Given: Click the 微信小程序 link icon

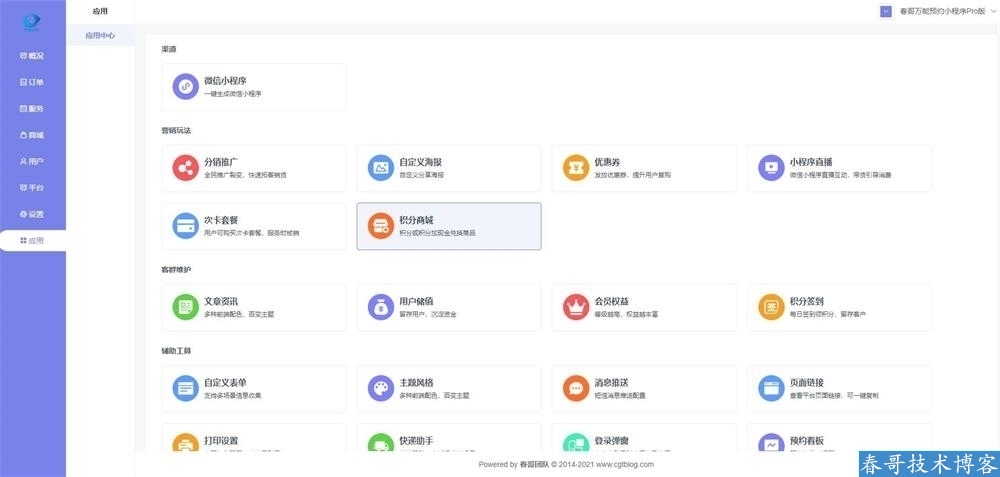Looking at the screenshot, I should pyautogui.click(x=185, y=87).
